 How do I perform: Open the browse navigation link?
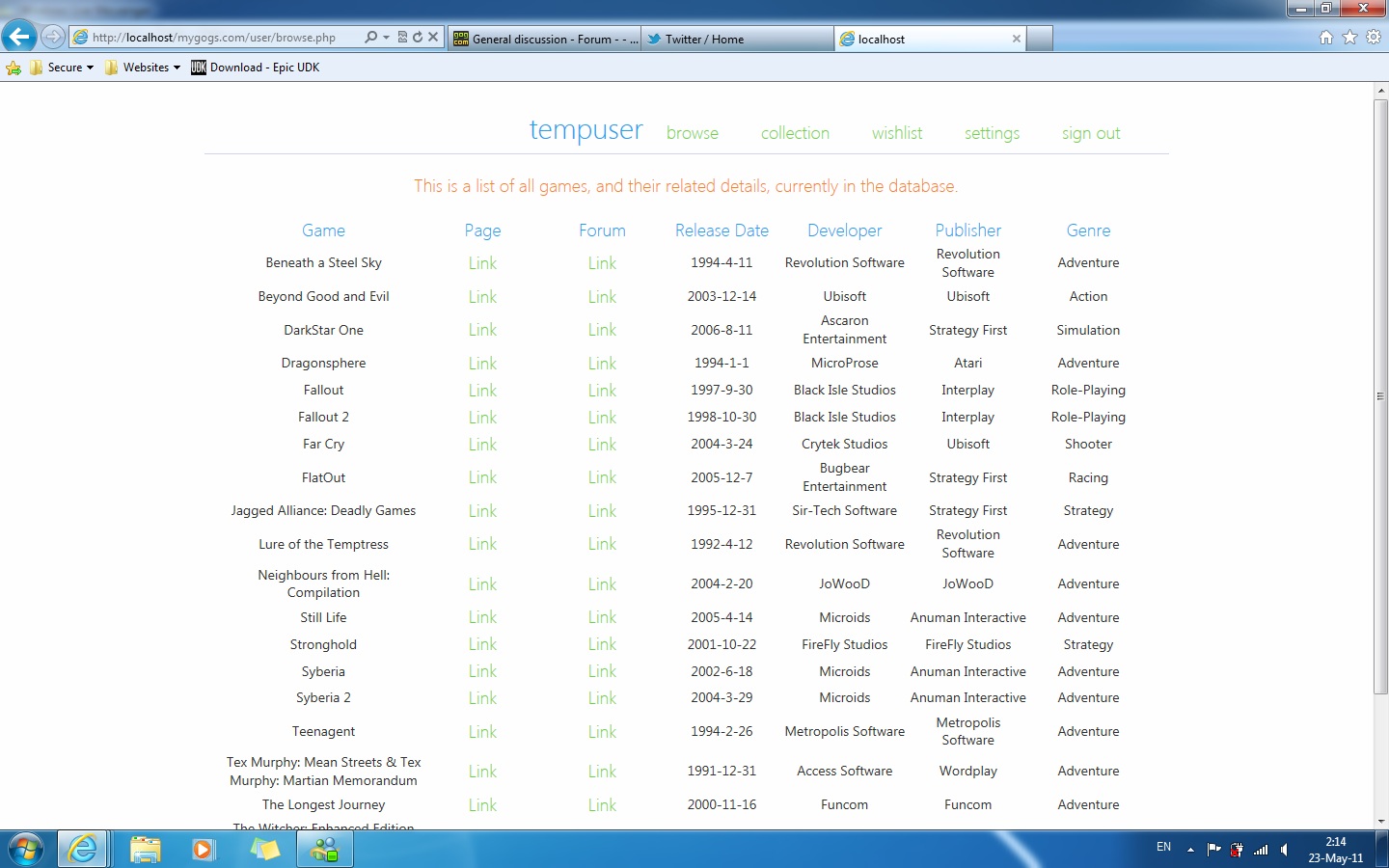[x=693, y=133]
